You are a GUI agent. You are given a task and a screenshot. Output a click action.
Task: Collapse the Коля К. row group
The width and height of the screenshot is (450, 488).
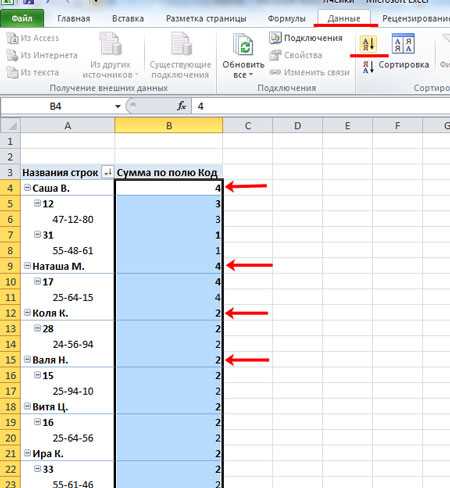point(27,312)
